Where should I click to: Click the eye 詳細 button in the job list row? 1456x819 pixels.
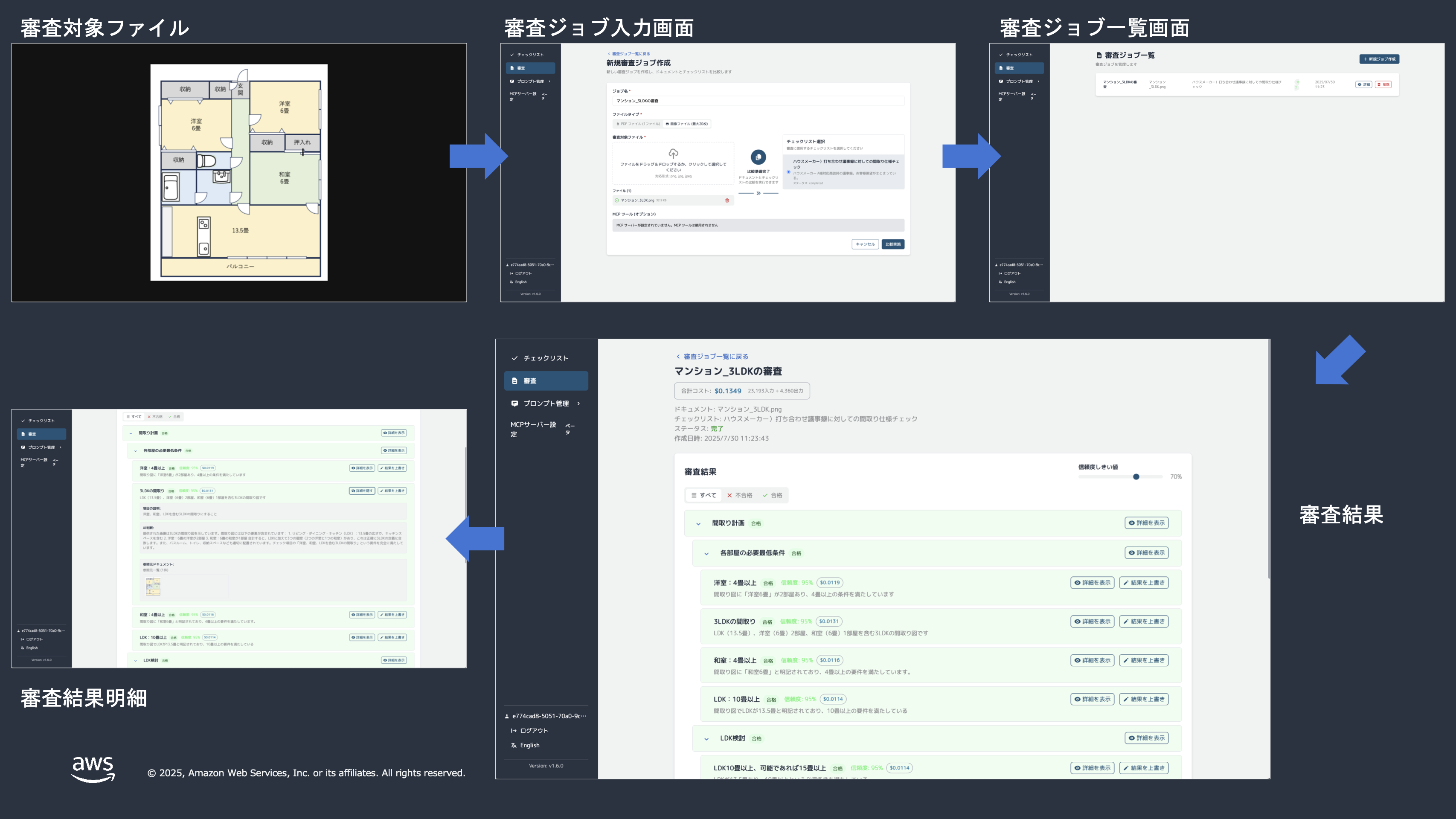(1363, 85)
